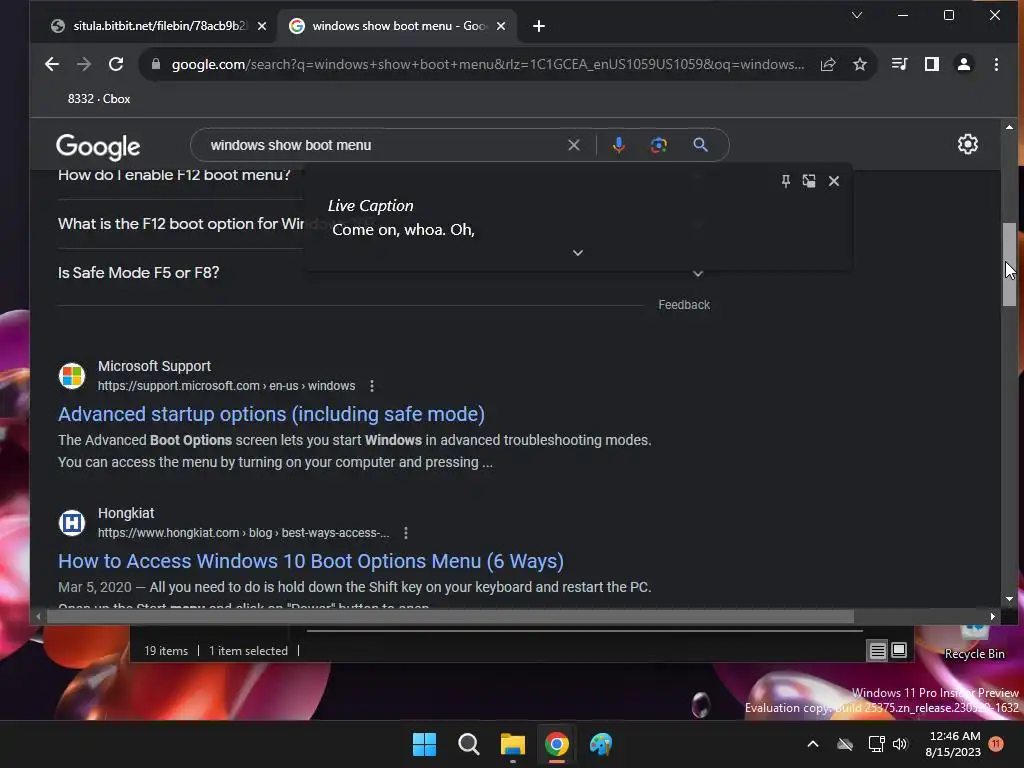Switch File Explorer to details view
This screenshot has height=768, width=1024.
pyautogui.click(x=878, y=650)
